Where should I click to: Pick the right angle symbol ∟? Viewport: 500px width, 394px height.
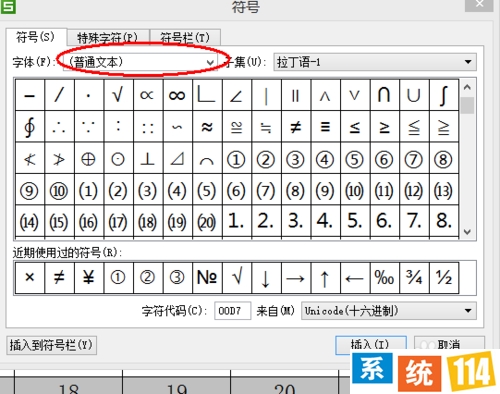coord(207,95)
